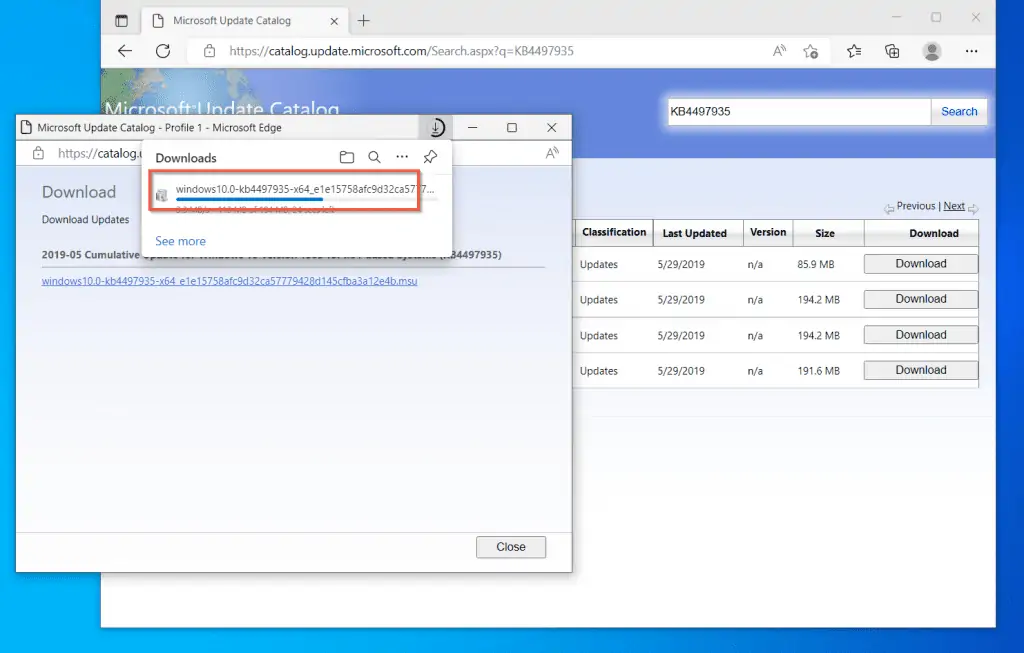Click See more in Downloads panel

[x=180, y=241]
